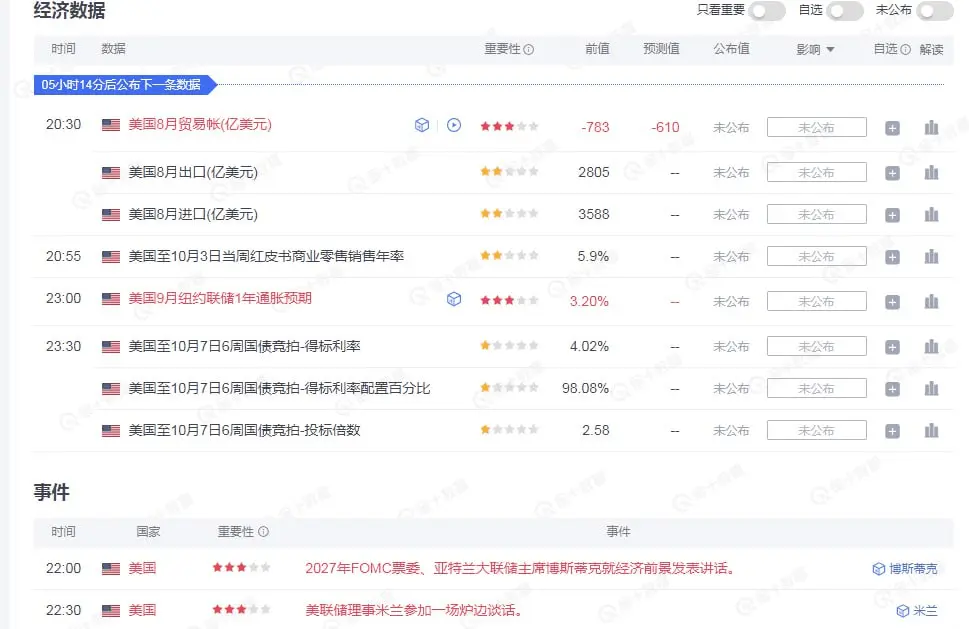Add 美国8月出口 to watchlist

[892, 173]
